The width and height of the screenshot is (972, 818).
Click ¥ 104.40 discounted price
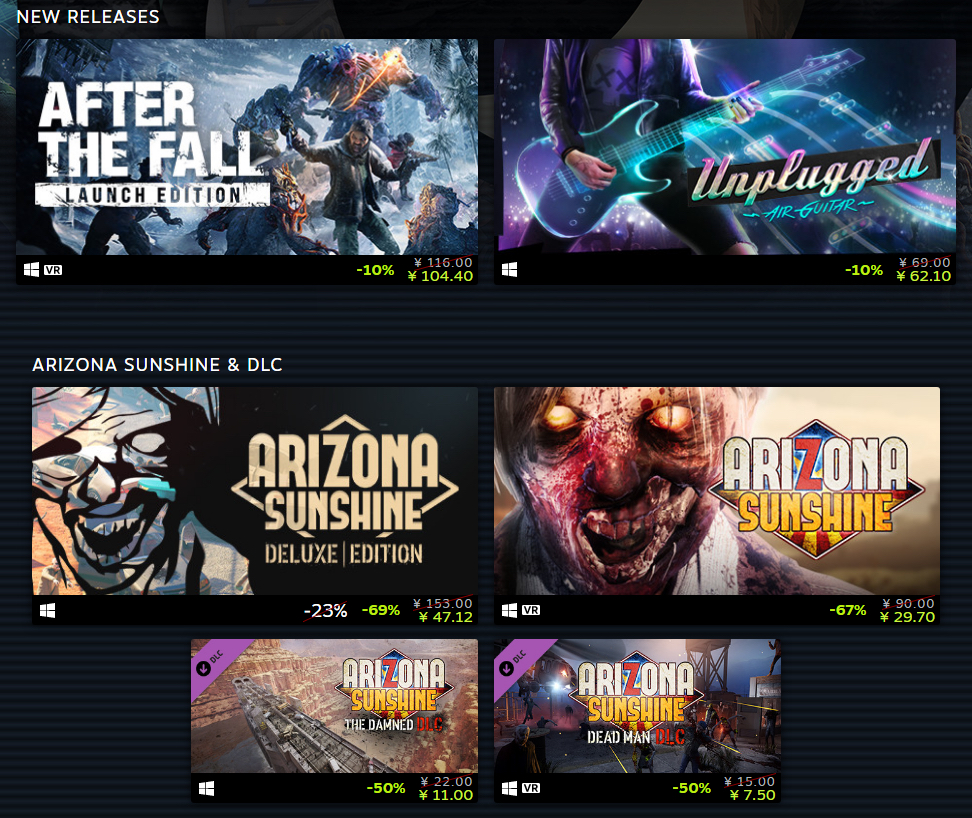[440, 276]
